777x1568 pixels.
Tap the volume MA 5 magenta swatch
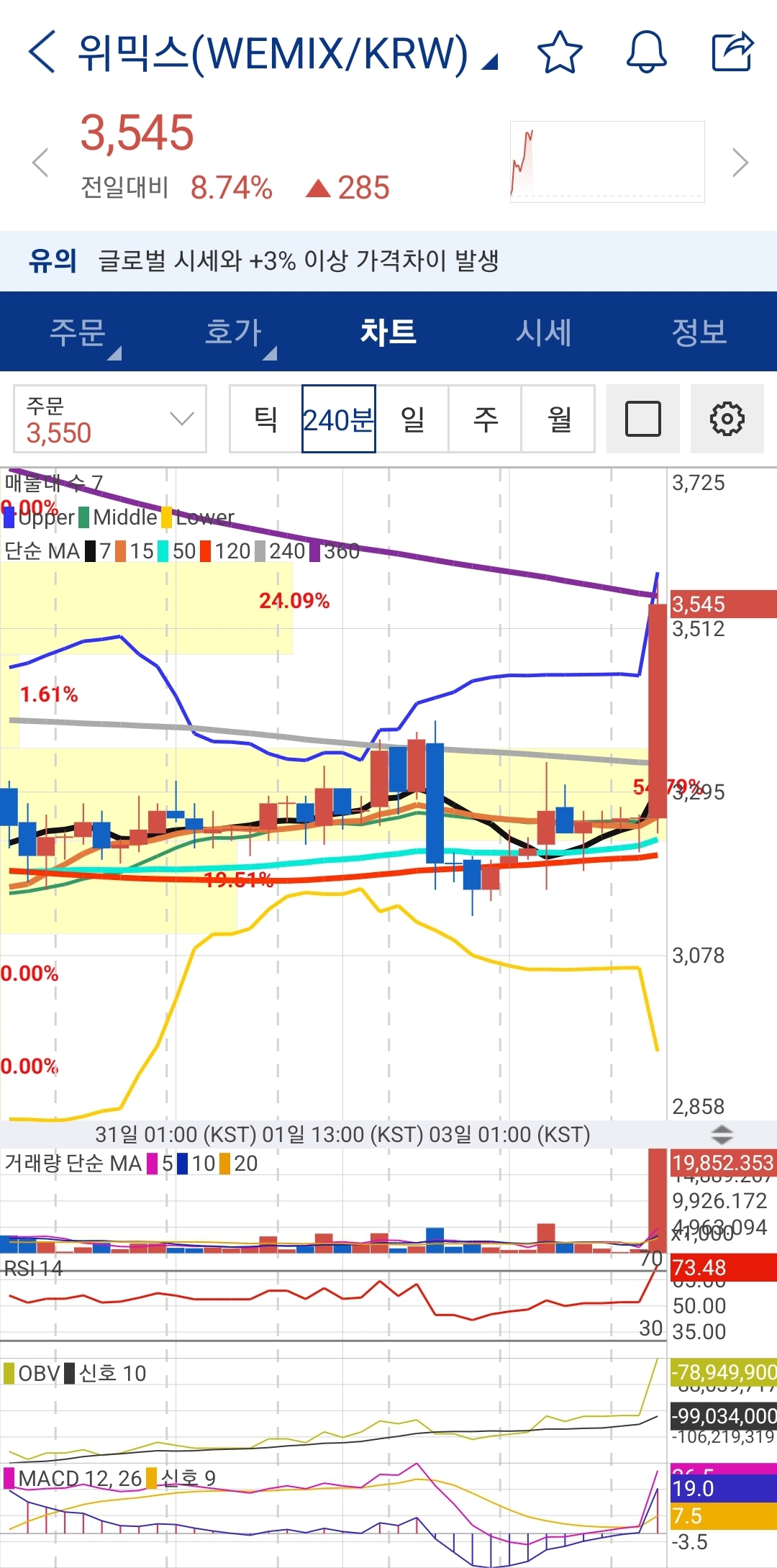click(x=152, y=1164)
